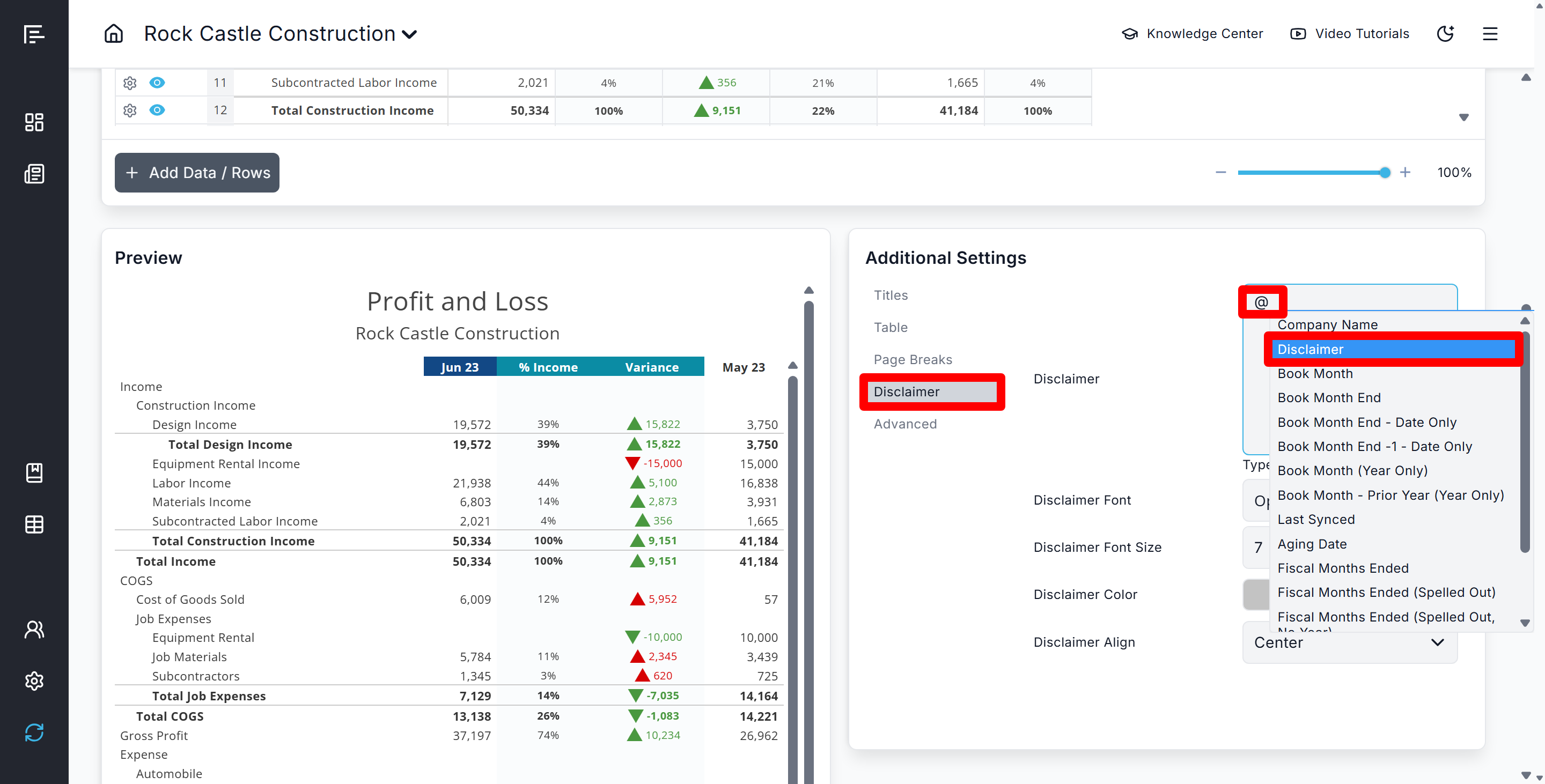Click Add Data / Rows button
1545x784 pixels.
(197, 173)
